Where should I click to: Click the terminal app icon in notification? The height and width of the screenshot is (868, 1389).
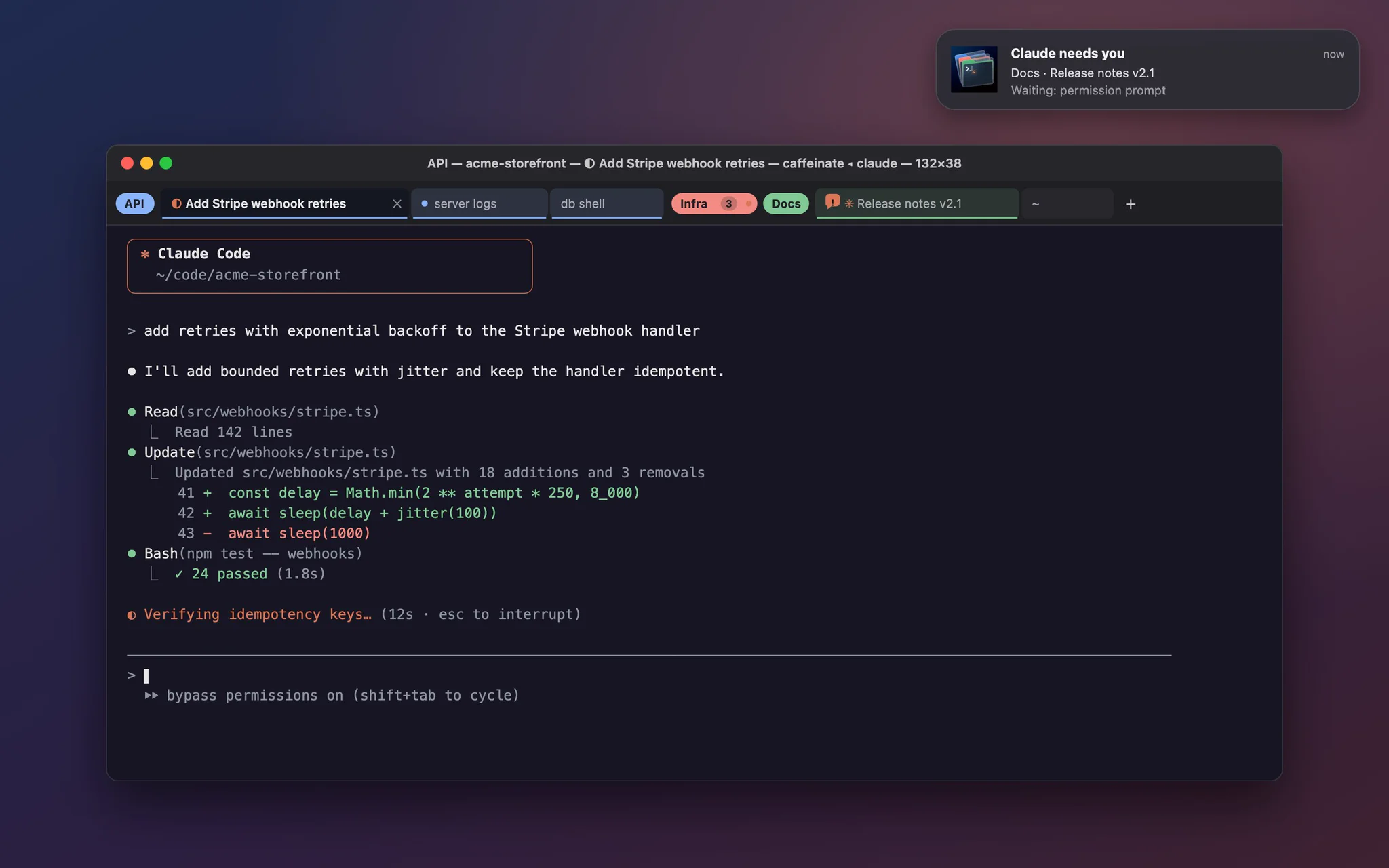coord(974,69)
